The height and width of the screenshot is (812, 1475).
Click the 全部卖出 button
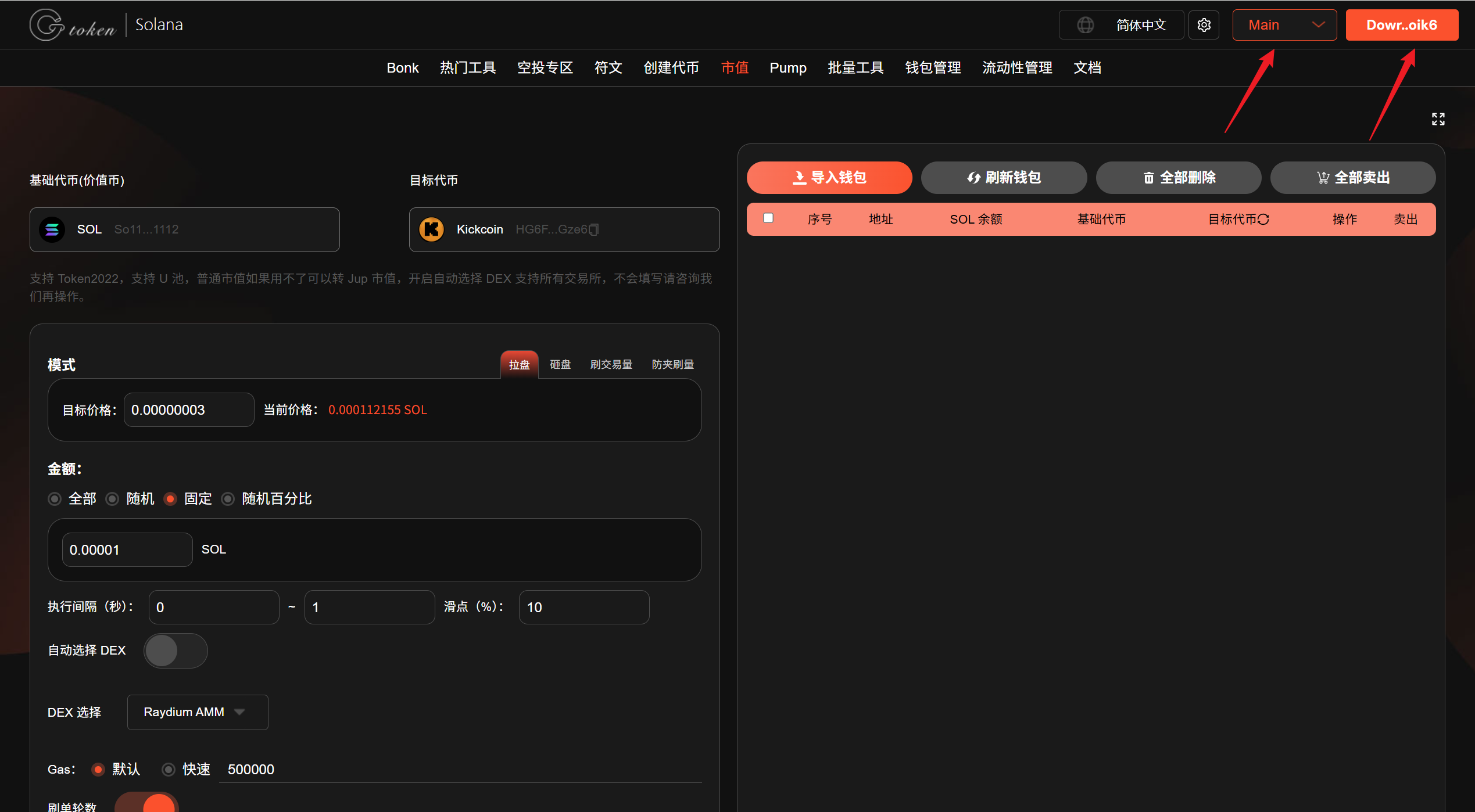pos(1352,178)
